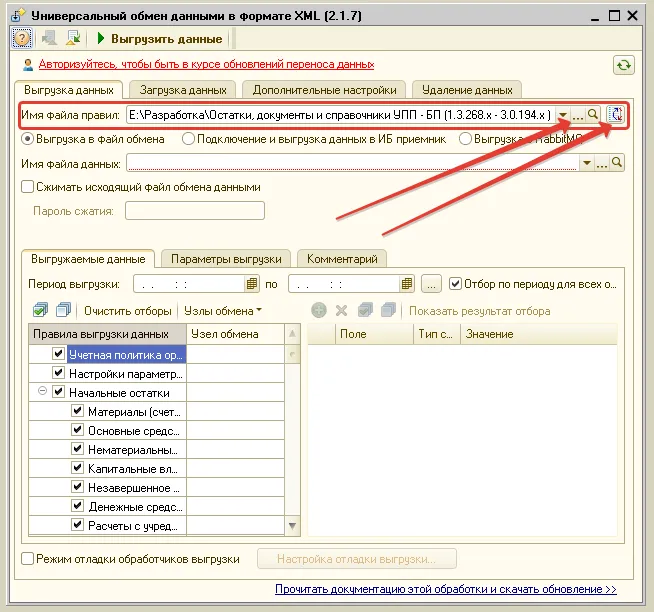The image size is (654, 612).
Task: Open the Прочитать документацию этой обработки link
Action: pos(445,590)
